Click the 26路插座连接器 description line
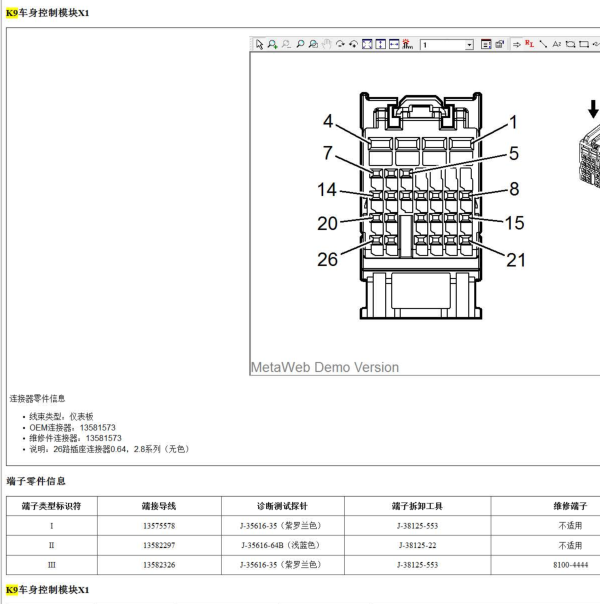 109,449
